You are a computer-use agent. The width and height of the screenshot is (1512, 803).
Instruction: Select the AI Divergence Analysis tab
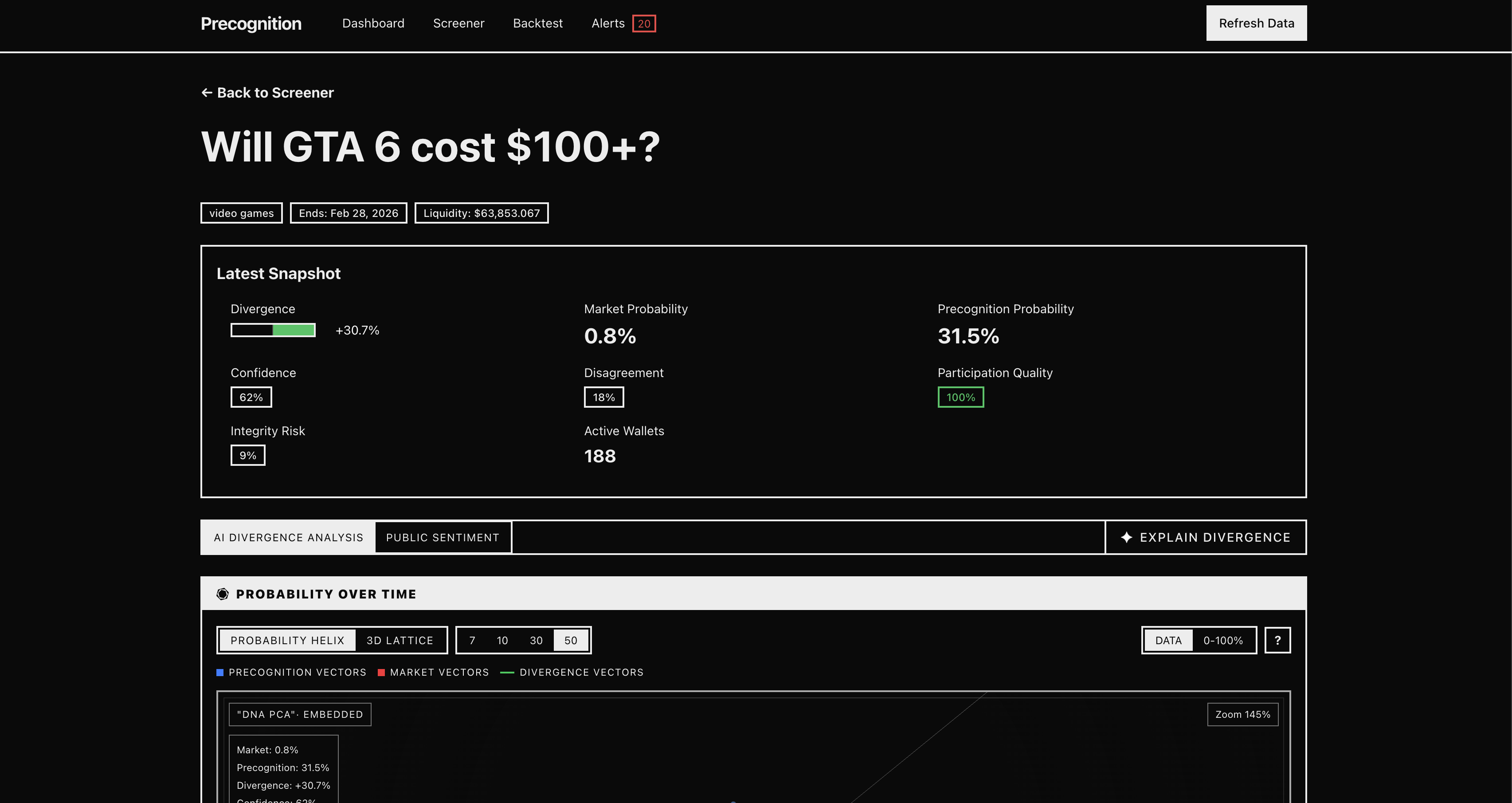click(288, 537)
